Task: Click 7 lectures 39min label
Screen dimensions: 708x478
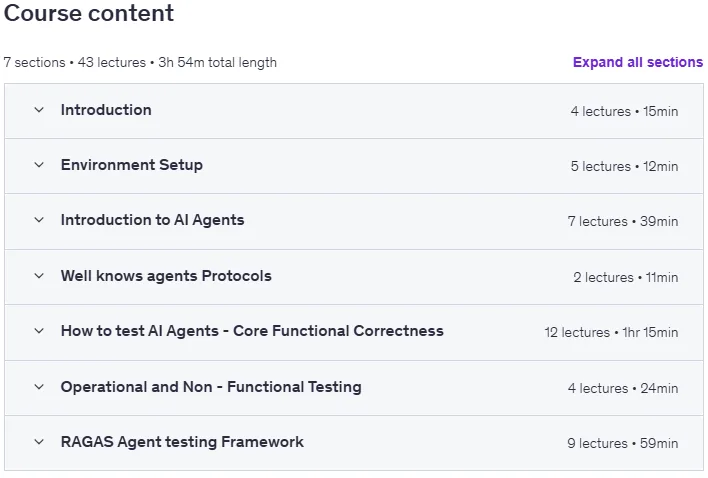Action: 623,222
